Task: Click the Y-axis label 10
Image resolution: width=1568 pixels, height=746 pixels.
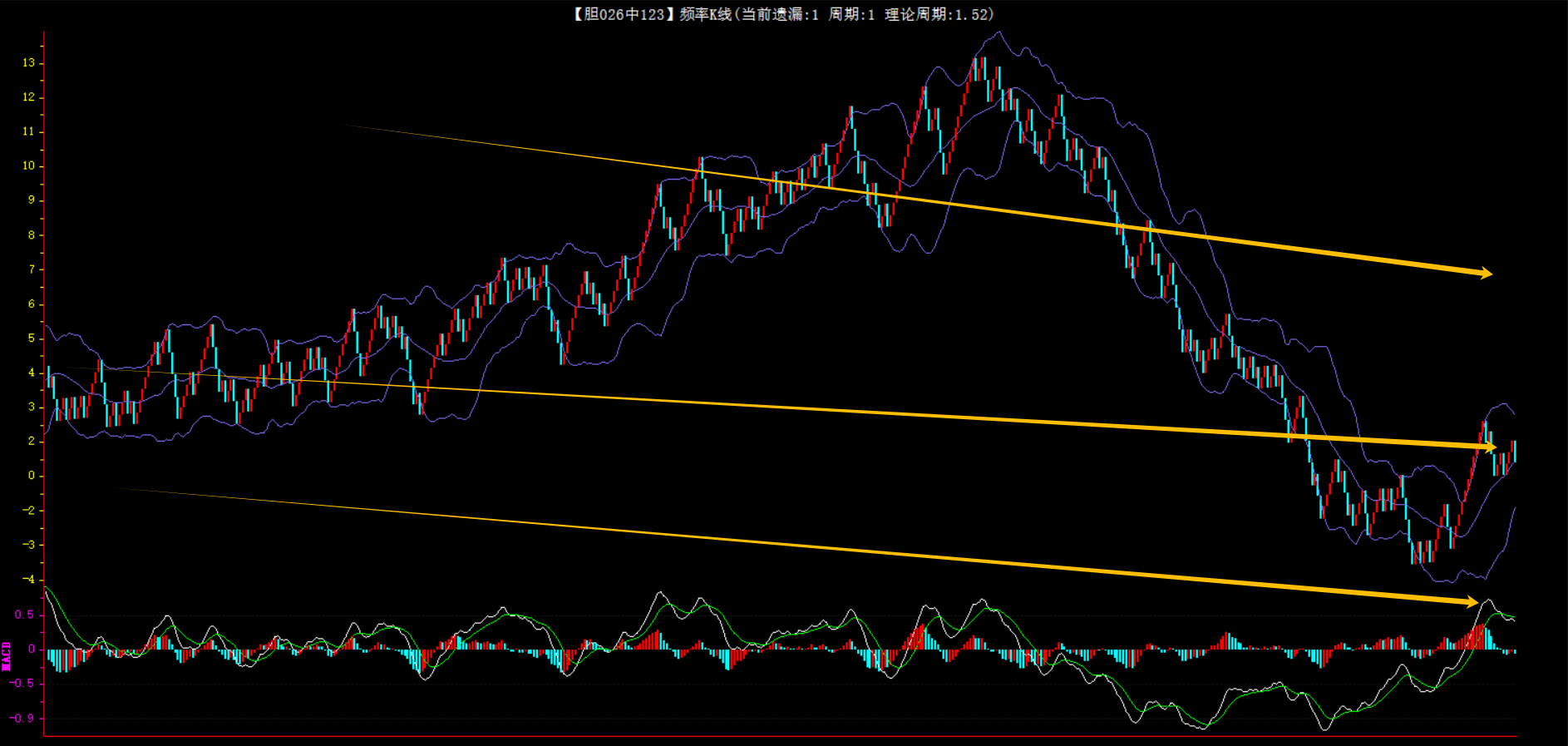Action: point(29,166)
